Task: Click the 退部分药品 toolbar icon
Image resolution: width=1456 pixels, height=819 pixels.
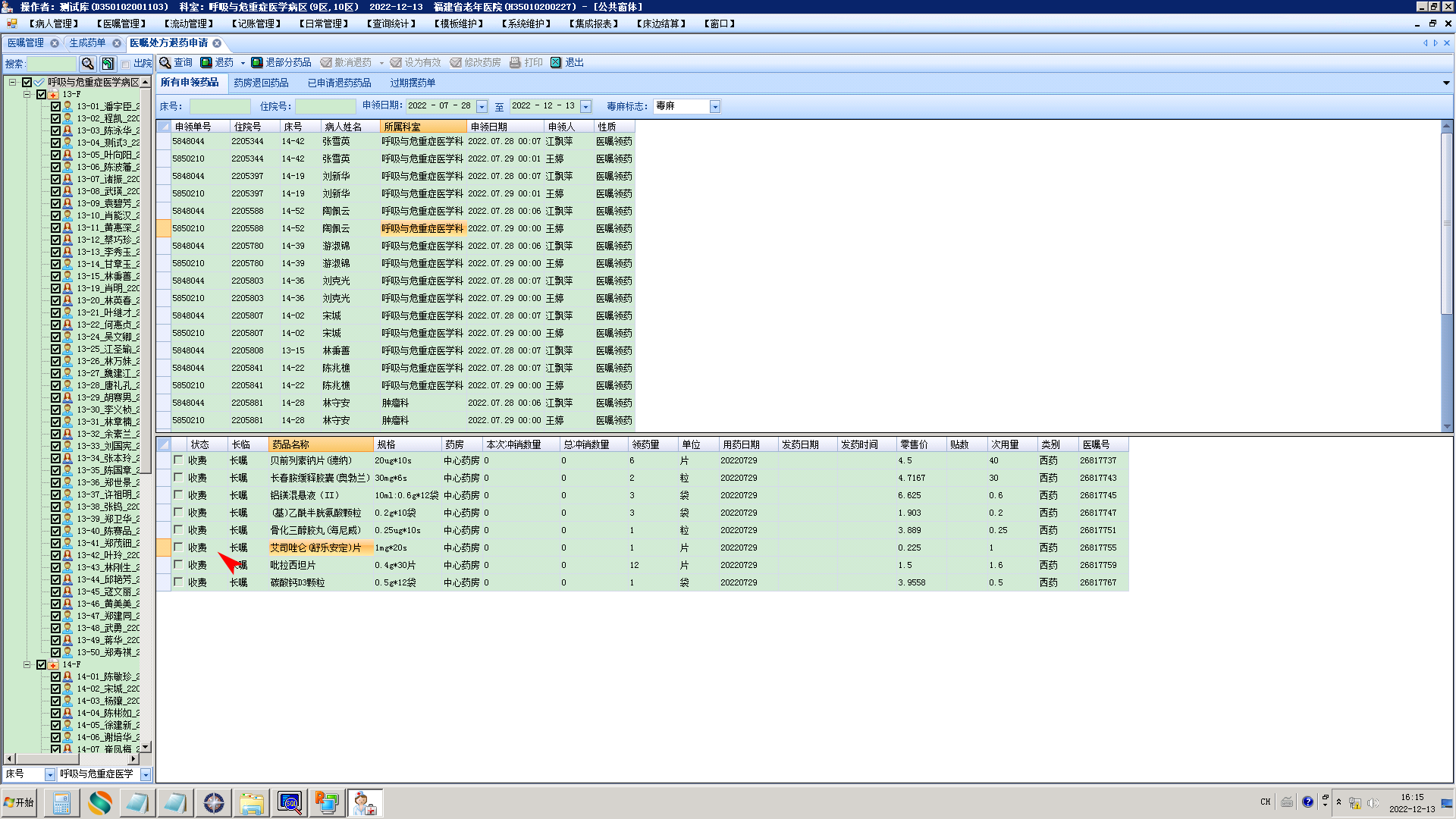Action: point(257,63)
